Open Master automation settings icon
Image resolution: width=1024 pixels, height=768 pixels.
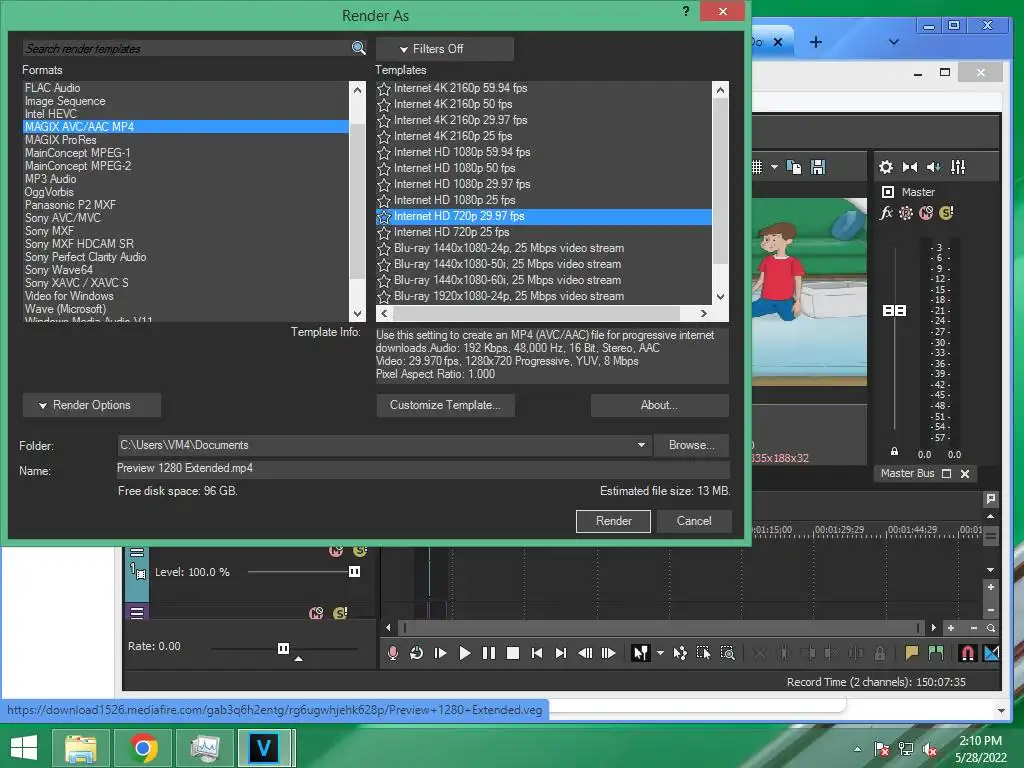(906, 213)
